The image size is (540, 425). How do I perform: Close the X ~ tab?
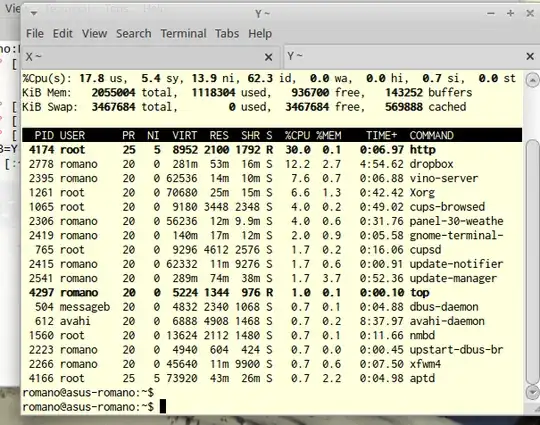point(269,57)
